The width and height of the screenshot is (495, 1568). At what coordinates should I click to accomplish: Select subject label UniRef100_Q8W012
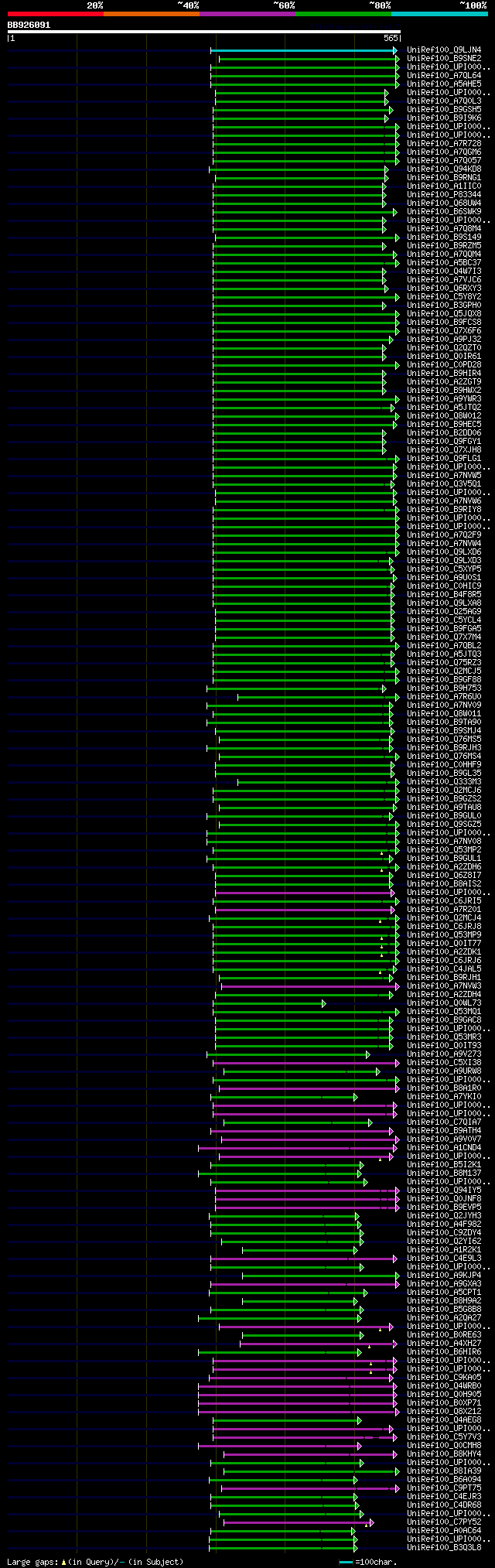click(x=444, y=416)
